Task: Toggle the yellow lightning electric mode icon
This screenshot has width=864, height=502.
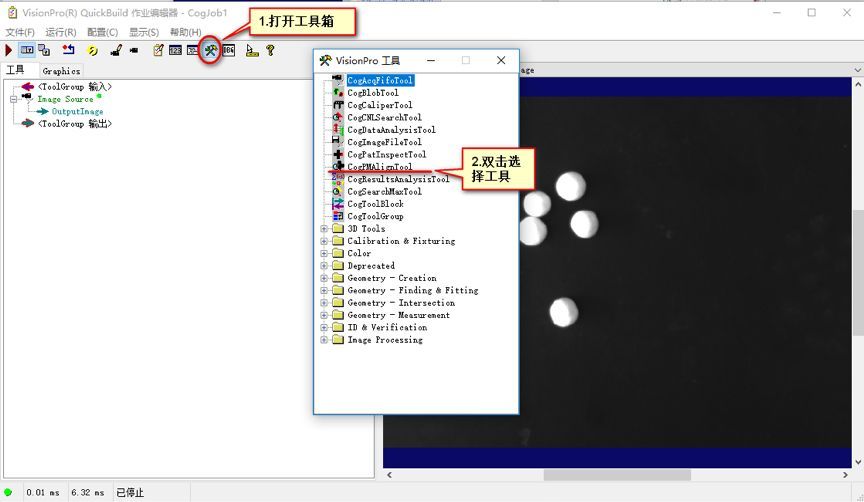Action: tap(93, 50)
